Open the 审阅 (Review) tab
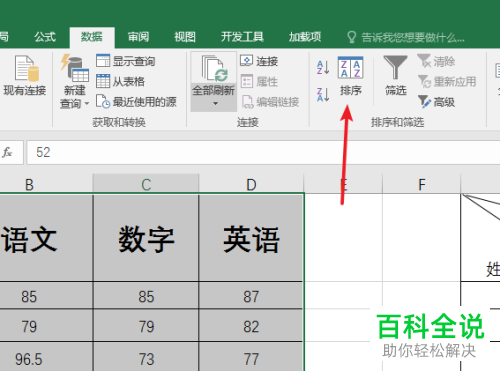This screenshot has width=500, height=371. tap(138, 37)
